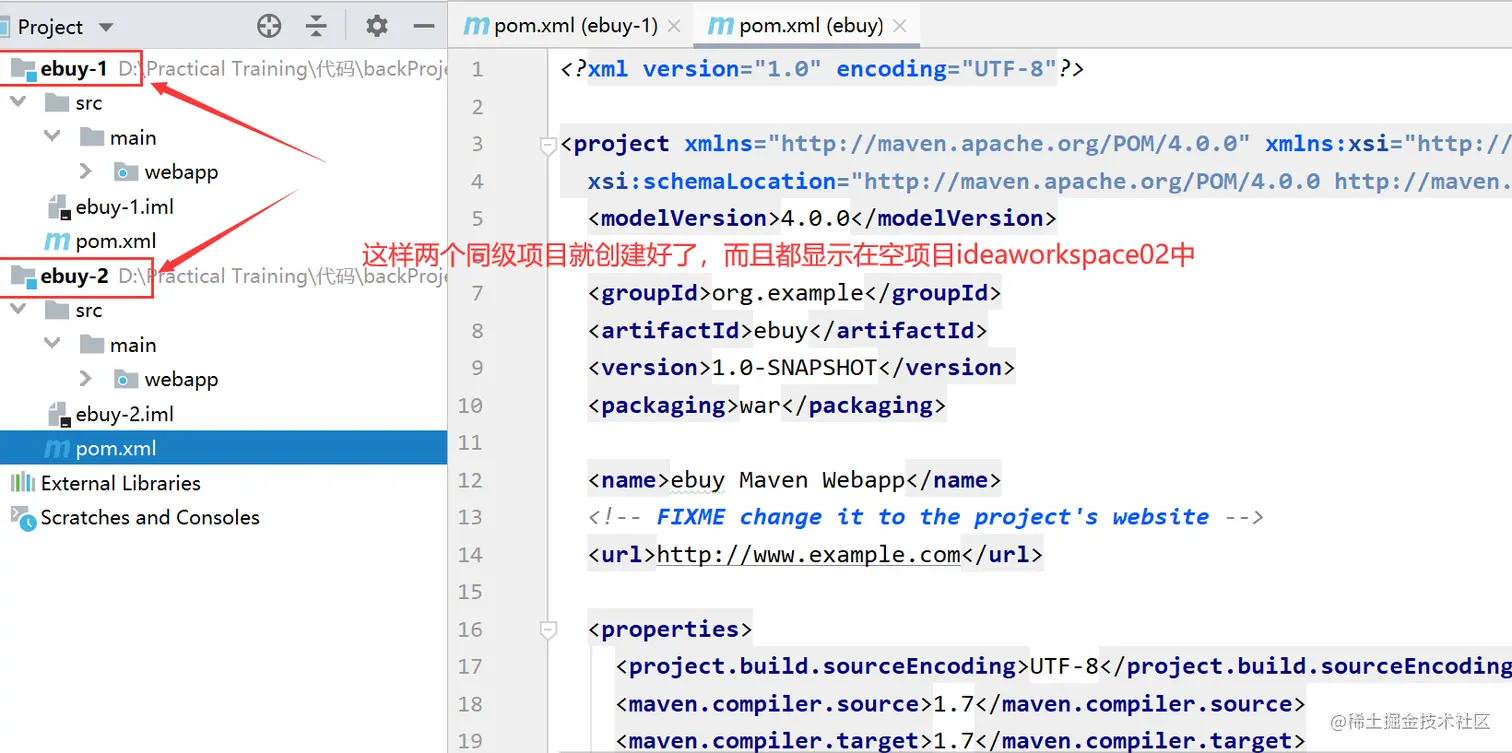Click the maven.compiler.source value 1.7
Screen dimensions: 1512x753
[954, 704]
